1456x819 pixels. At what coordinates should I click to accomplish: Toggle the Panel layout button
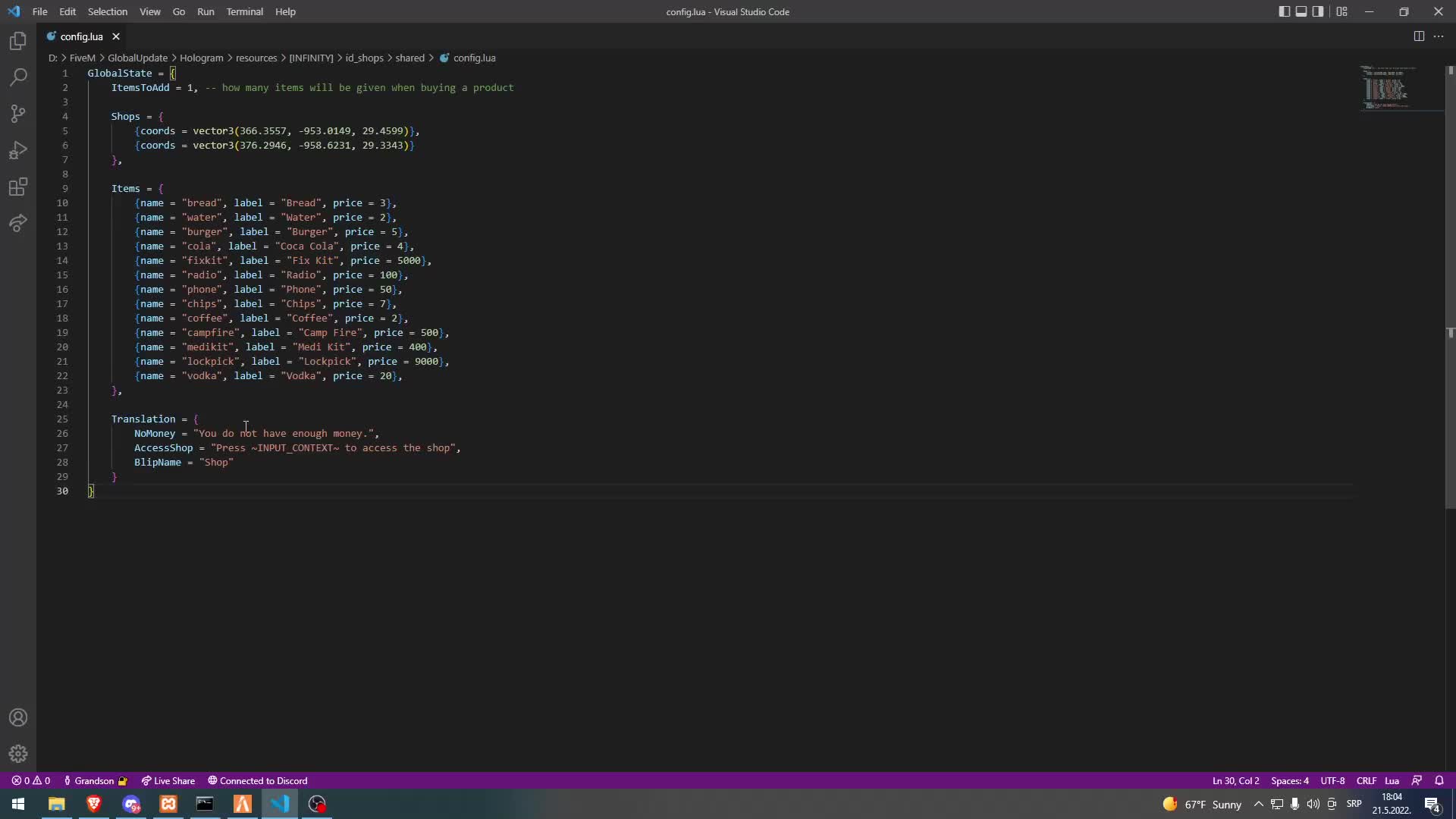[x=1301, y=11]
